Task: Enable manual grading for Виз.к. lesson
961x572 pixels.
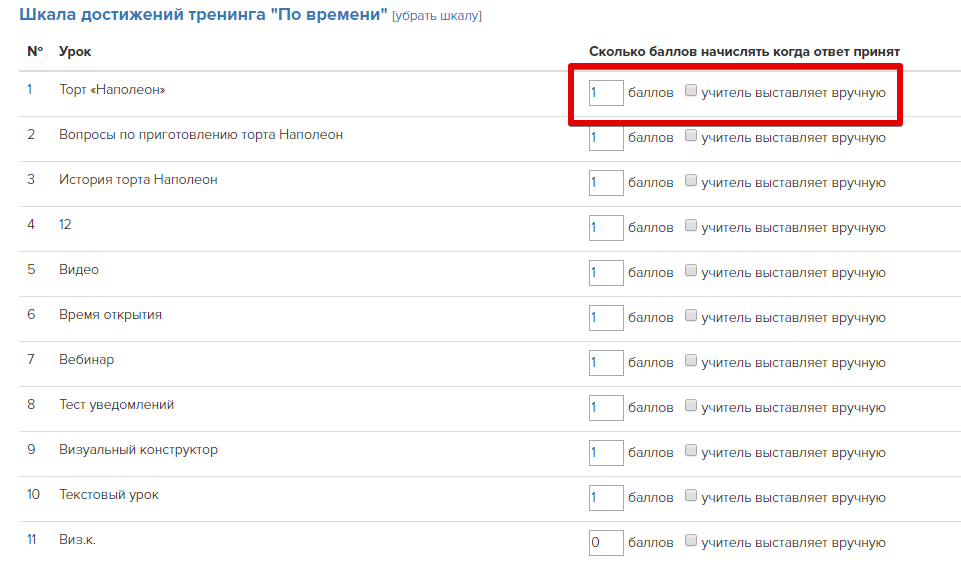Action: pyautogui.click(x=691, y=541)
